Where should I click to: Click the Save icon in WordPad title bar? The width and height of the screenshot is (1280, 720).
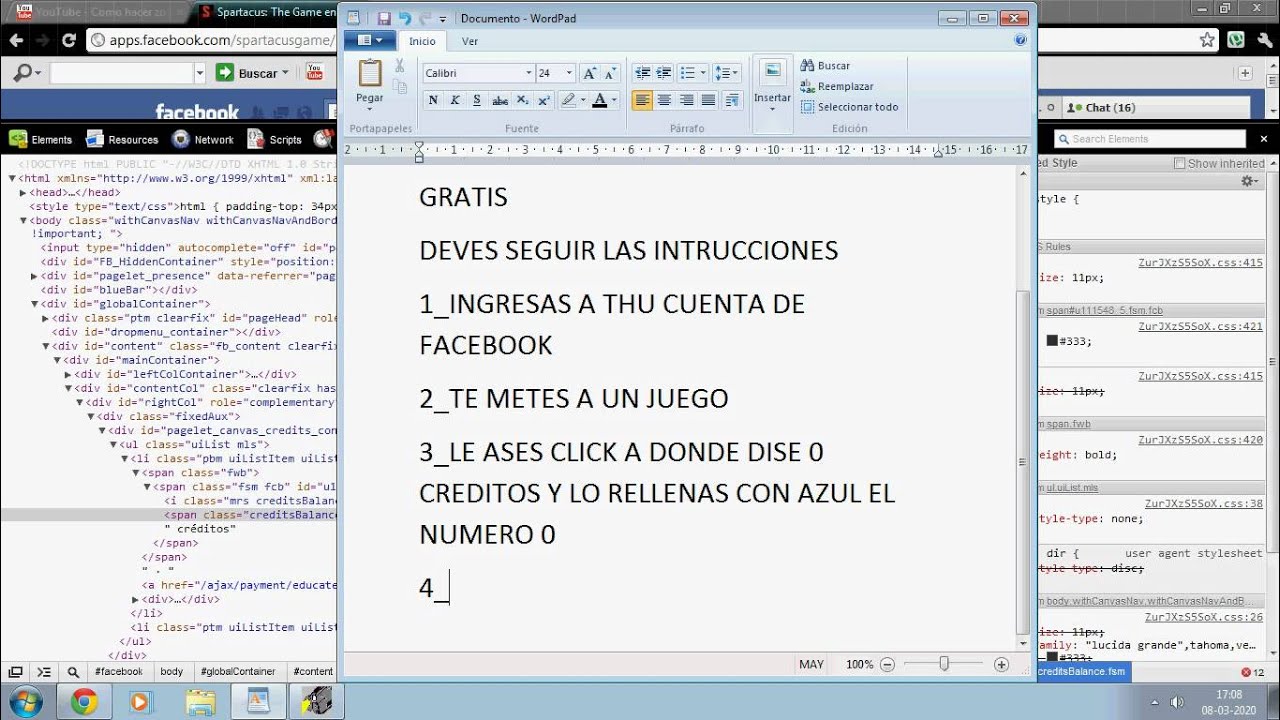pyautogui.click(x=384, y=18)
